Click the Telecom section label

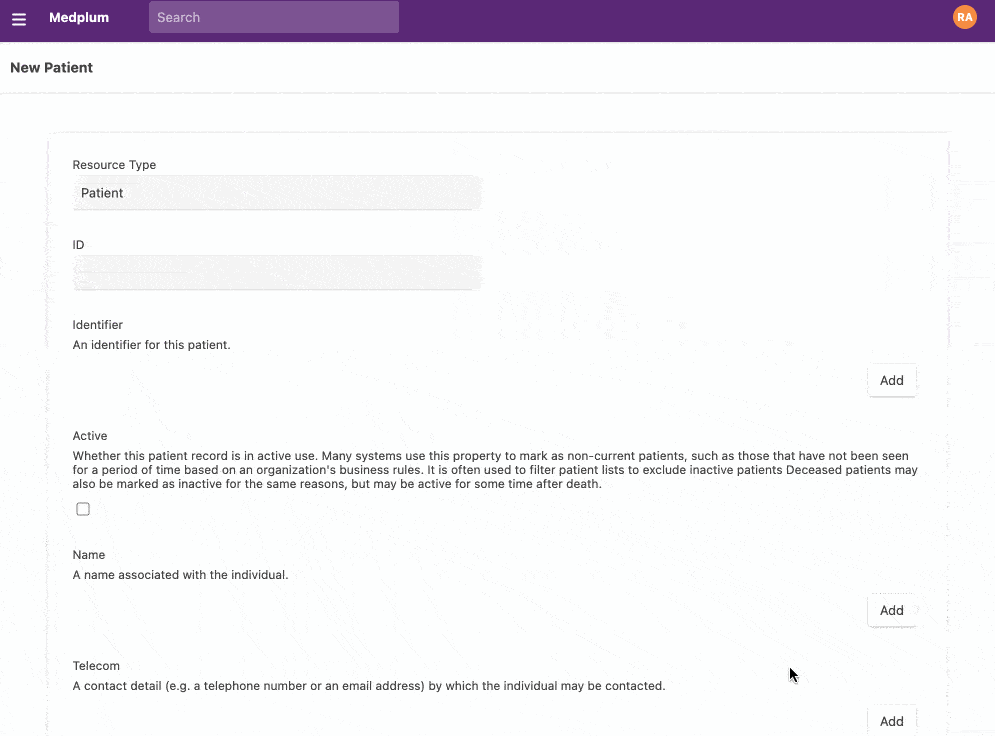tap(96, 666)
